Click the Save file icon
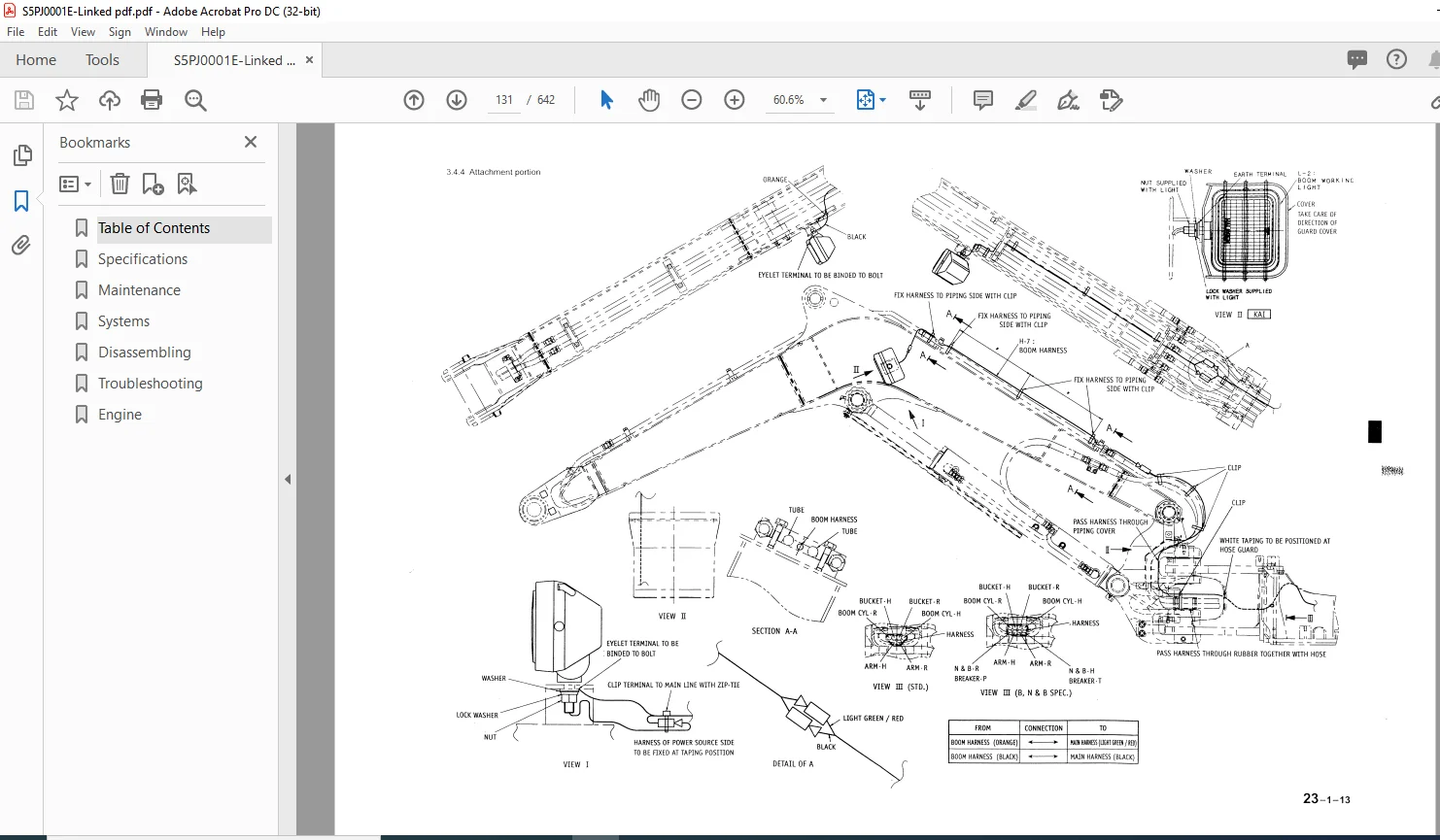 24,100
